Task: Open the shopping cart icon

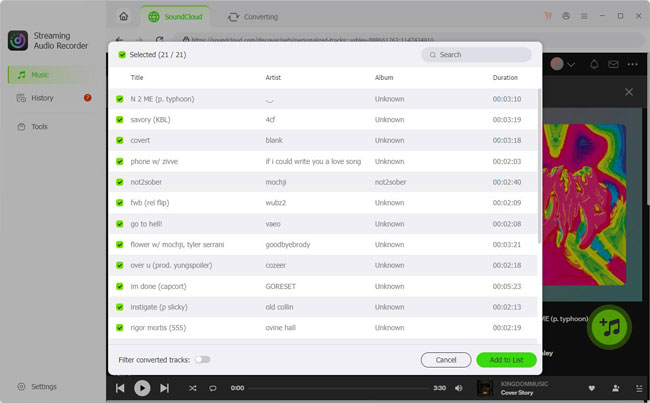Action: tap(548, 16)
